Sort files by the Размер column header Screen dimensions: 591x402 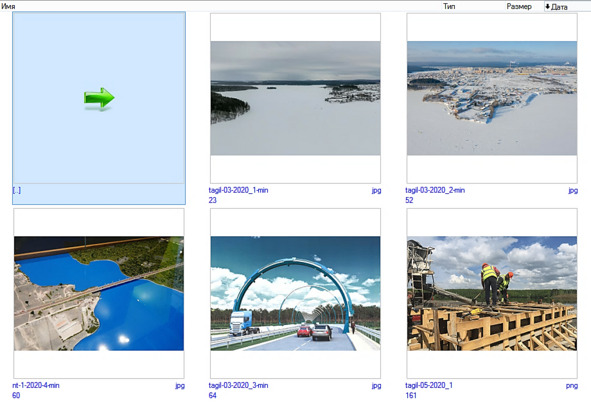519,6
